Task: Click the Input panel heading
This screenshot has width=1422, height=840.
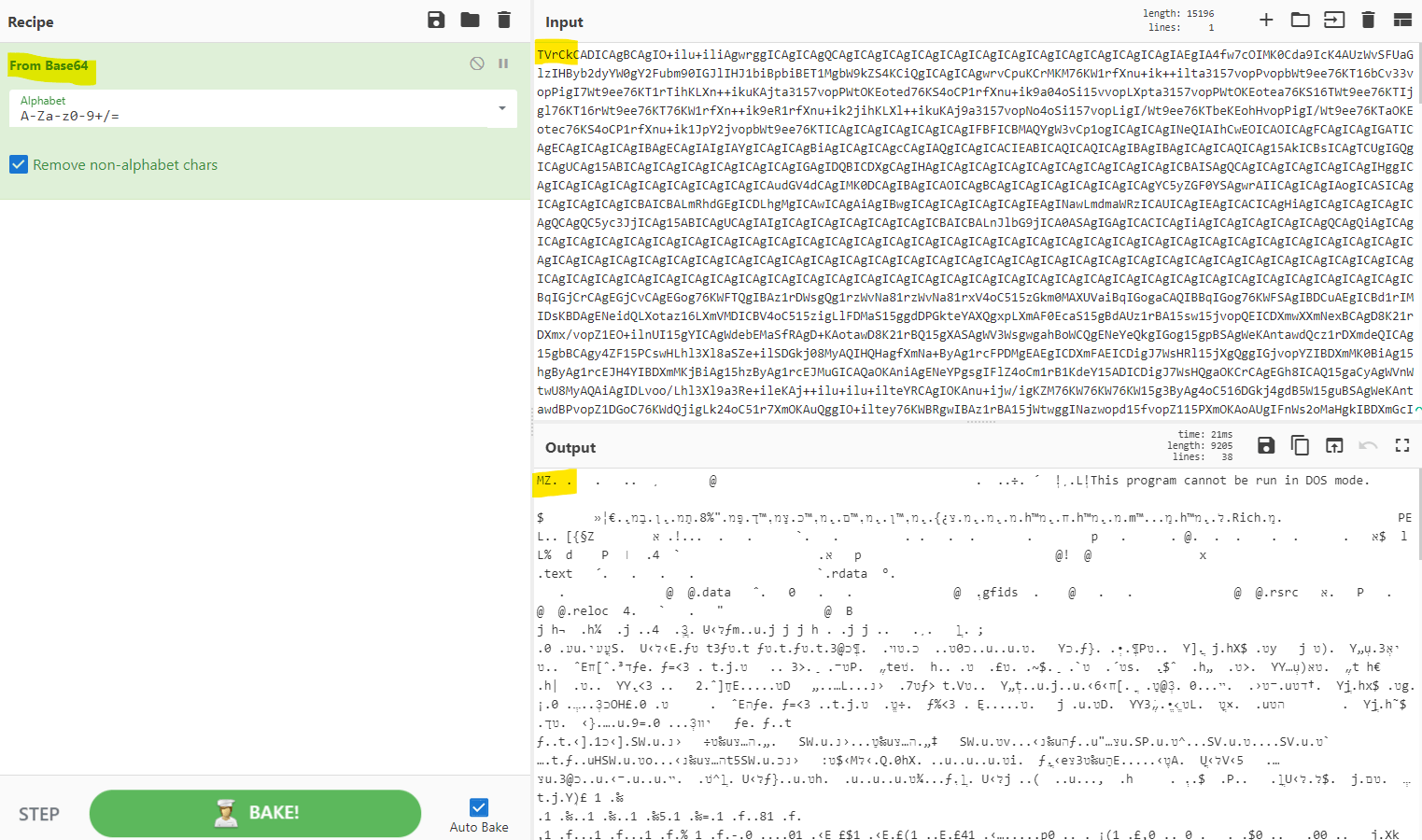Action: (x=564, y=21)
